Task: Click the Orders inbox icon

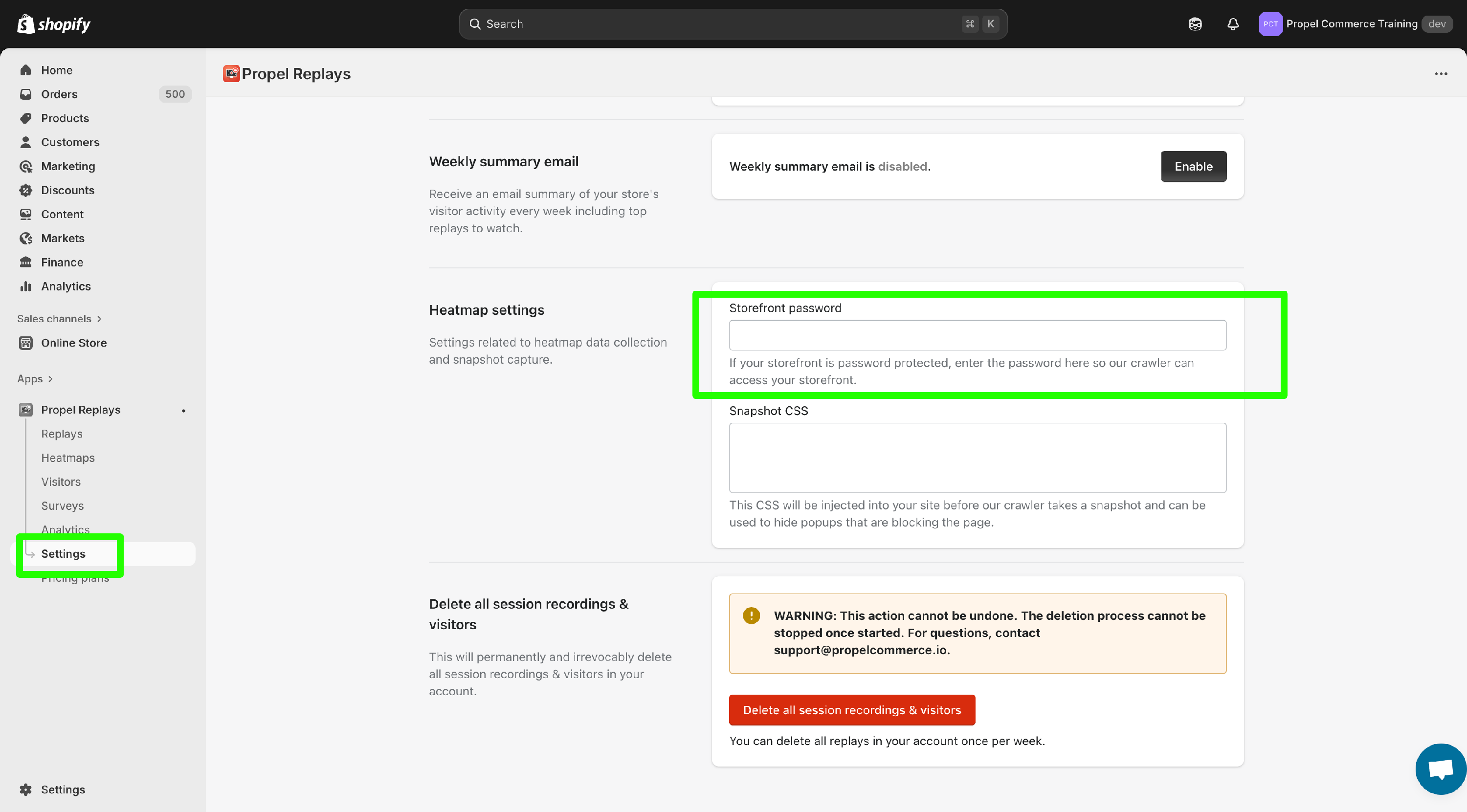Action: pos(25,94)
